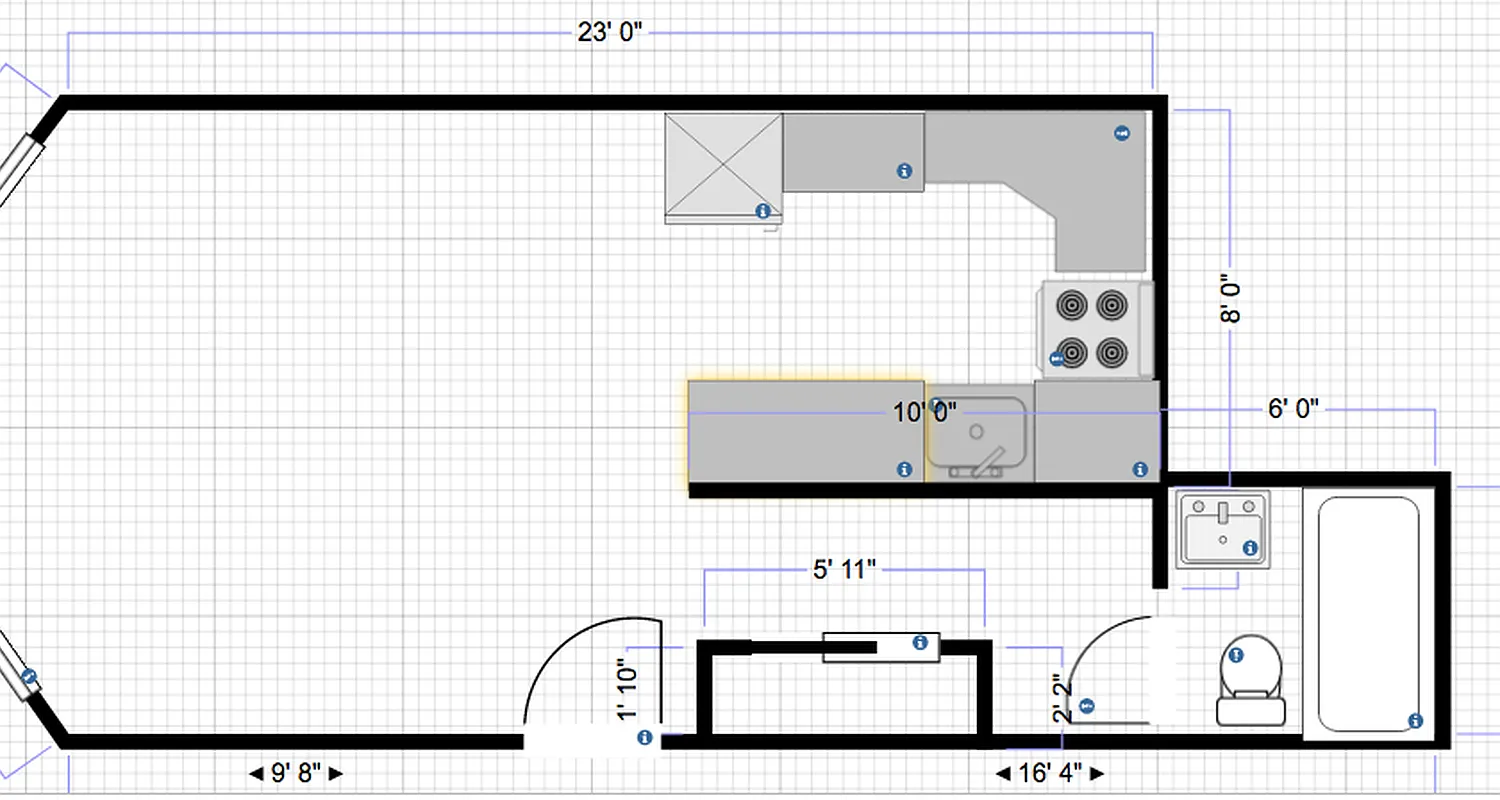Click the 23' 0" dimension label
The width and height of the screenshot is (1500, 800).
point(610,31)
